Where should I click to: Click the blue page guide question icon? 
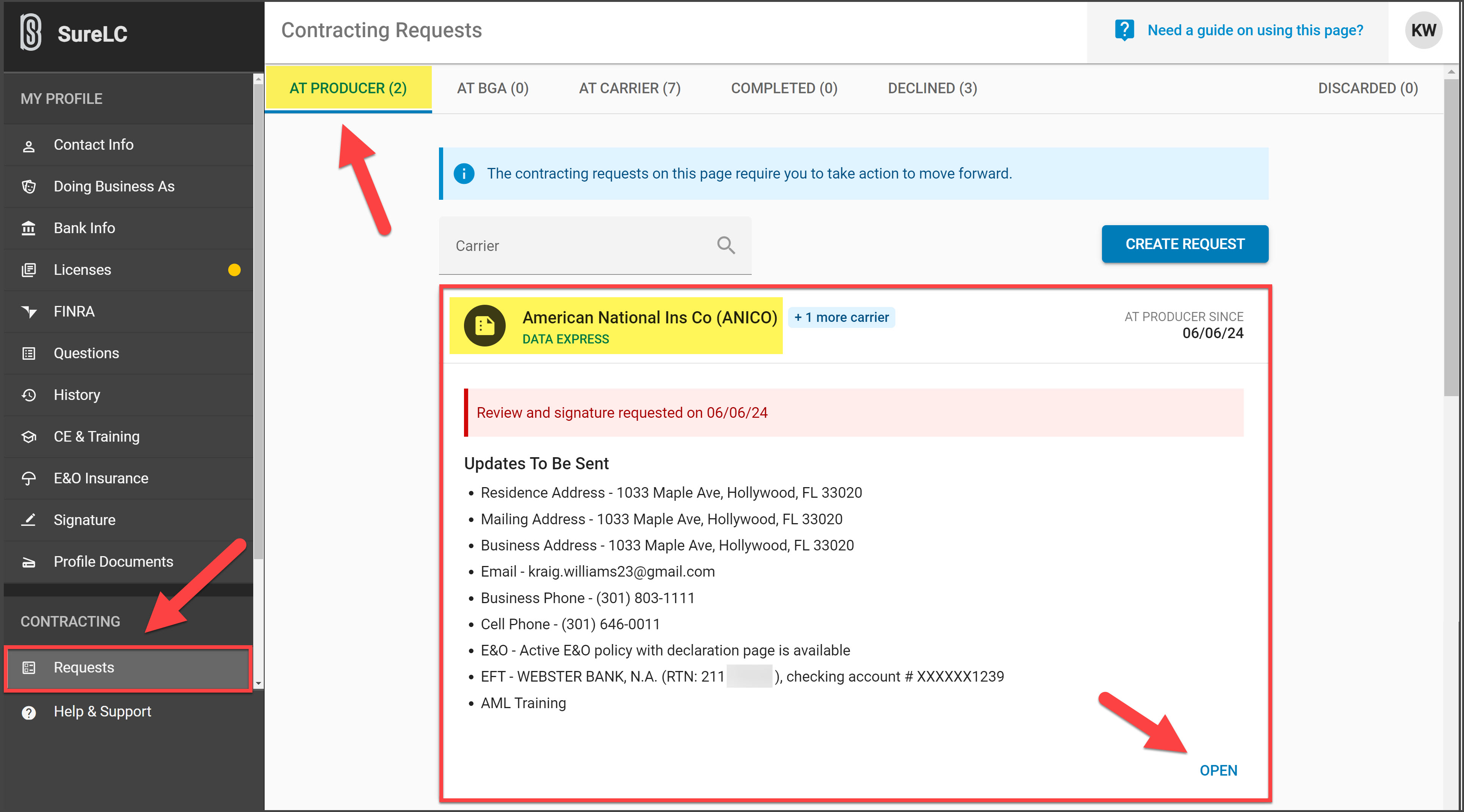click(x=1124, y=30)
